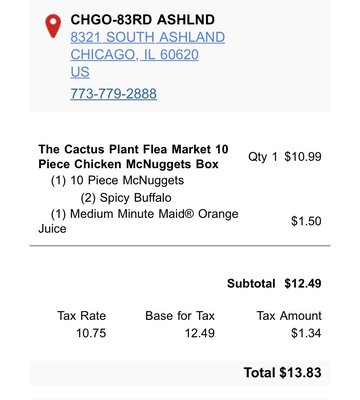Select the $10.99 item price
Viewport: 360px width, 400px height.
coord(303,157)
